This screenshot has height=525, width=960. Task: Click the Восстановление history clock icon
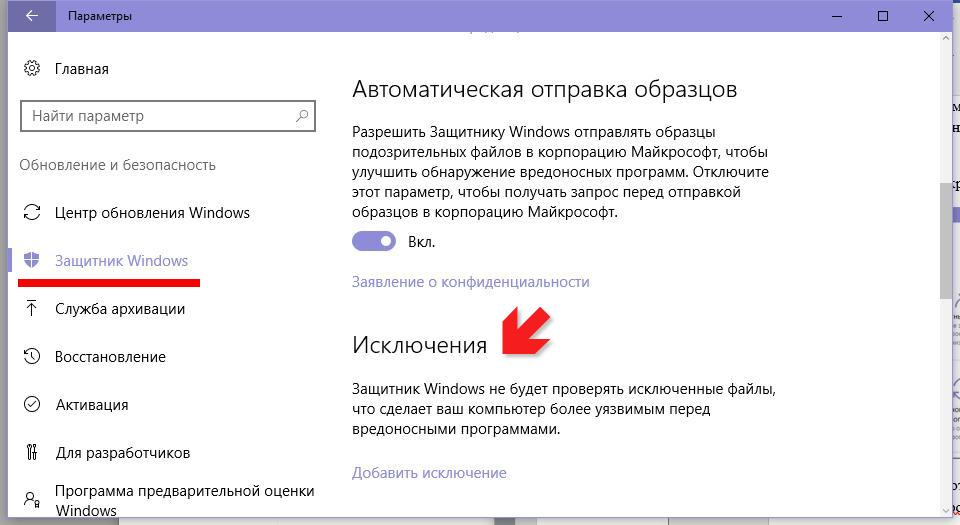click(32, 356)
